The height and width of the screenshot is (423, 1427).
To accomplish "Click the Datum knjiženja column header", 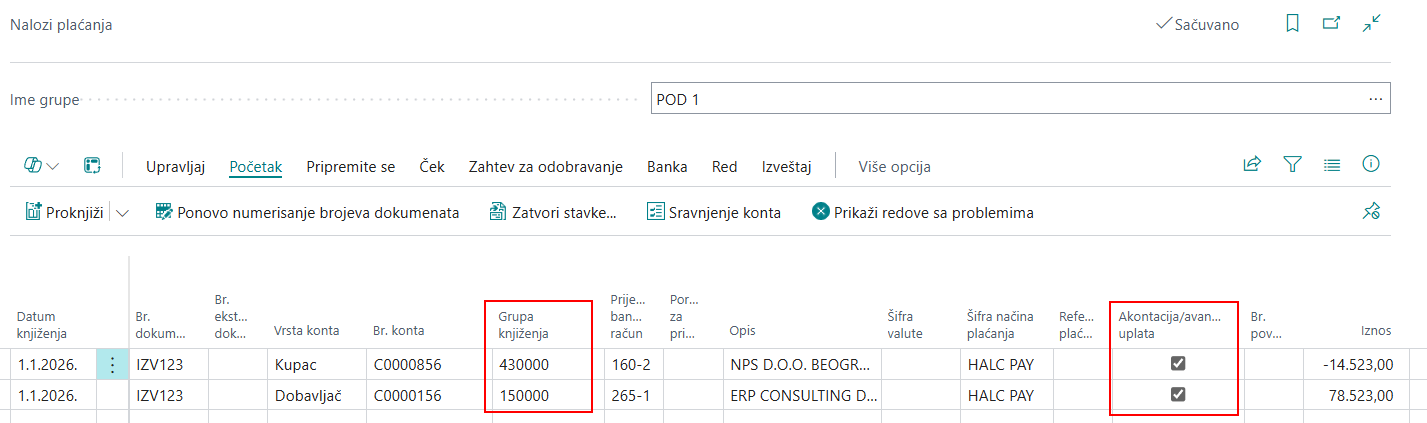I will click(44, 324).
